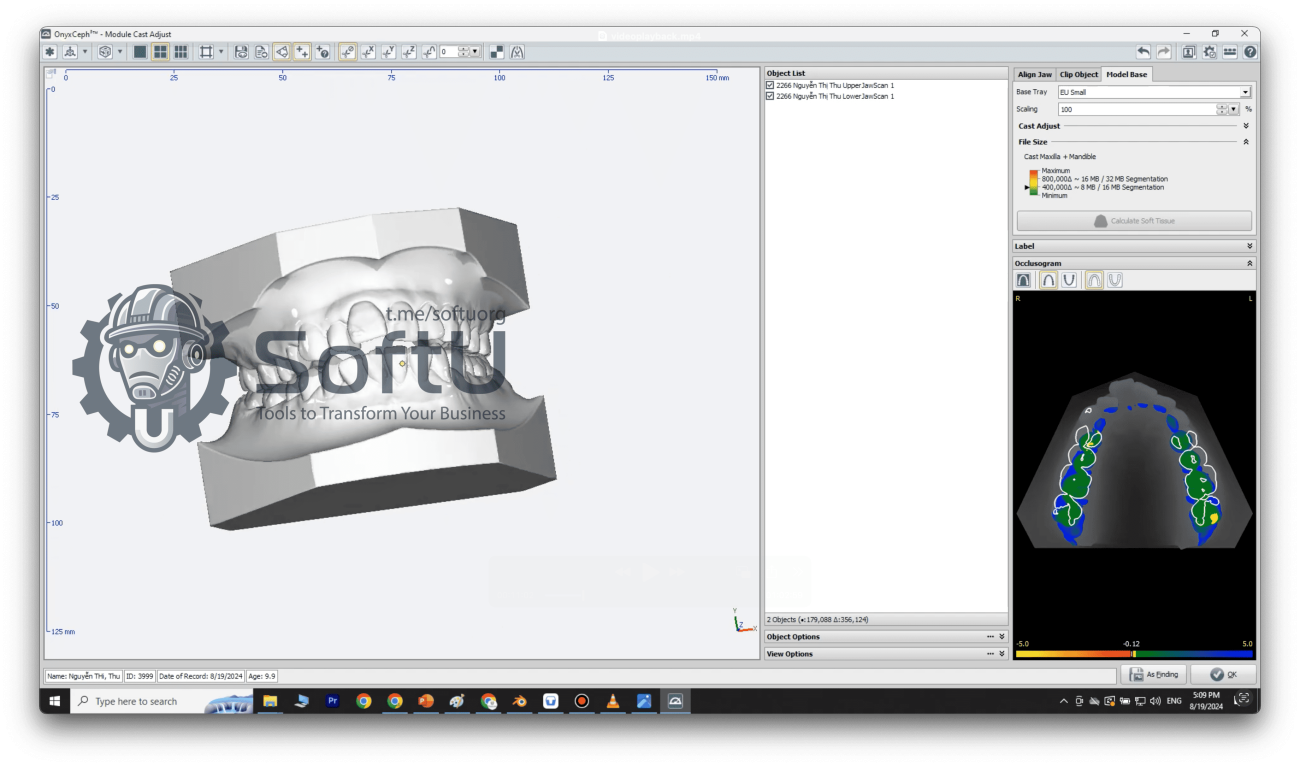Click the keyboard shortcuts icon
The height and width of the screenshot is (766, 1300).
(x=1230, y=52)
